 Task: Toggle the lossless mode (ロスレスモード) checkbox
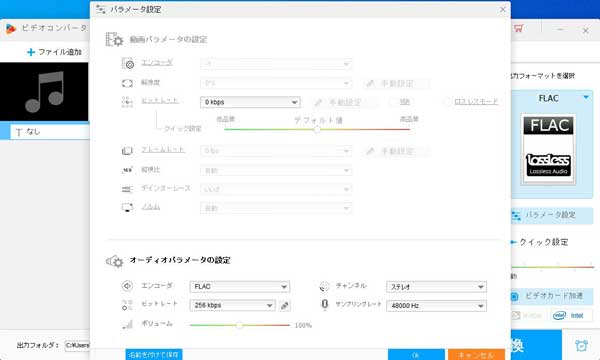[447, 102]
